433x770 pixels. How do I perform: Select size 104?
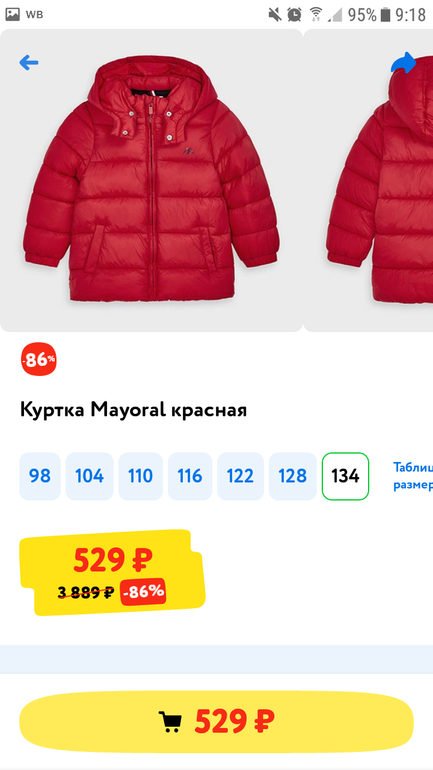click(x=89, y=476)
